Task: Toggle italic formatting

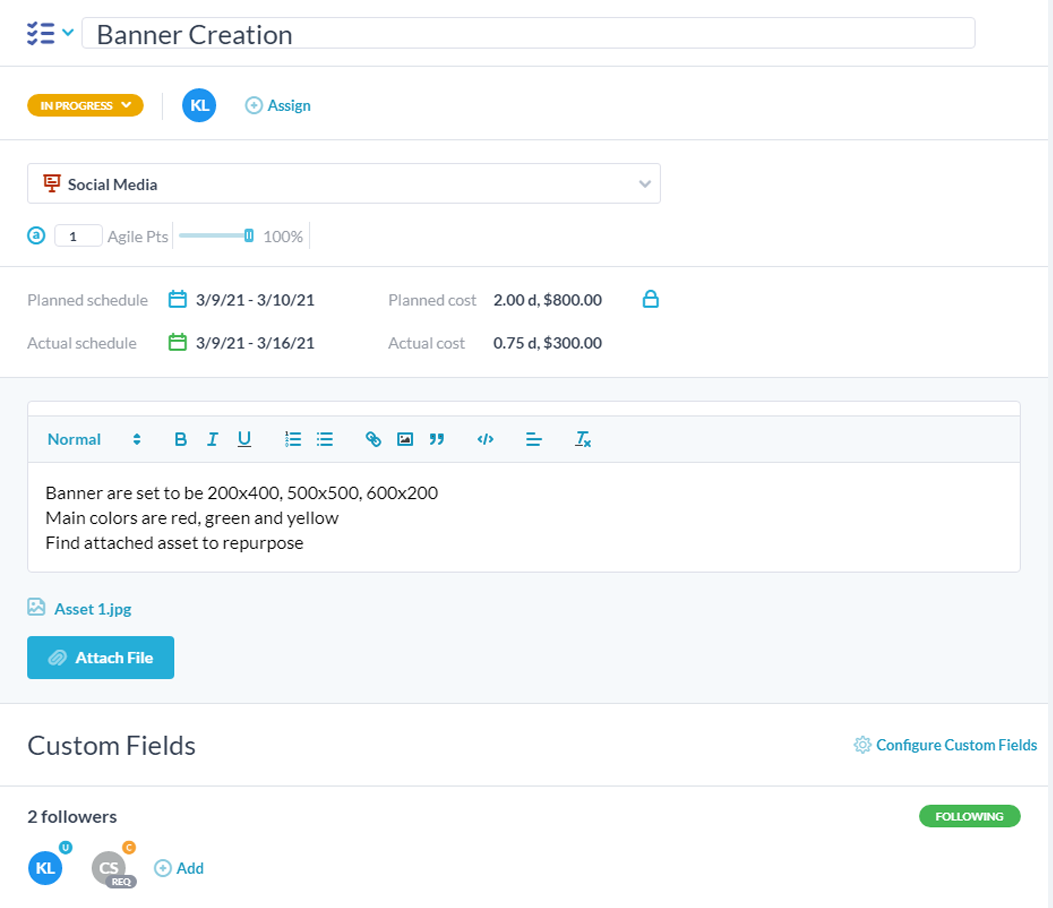Action: coord(212,439)
